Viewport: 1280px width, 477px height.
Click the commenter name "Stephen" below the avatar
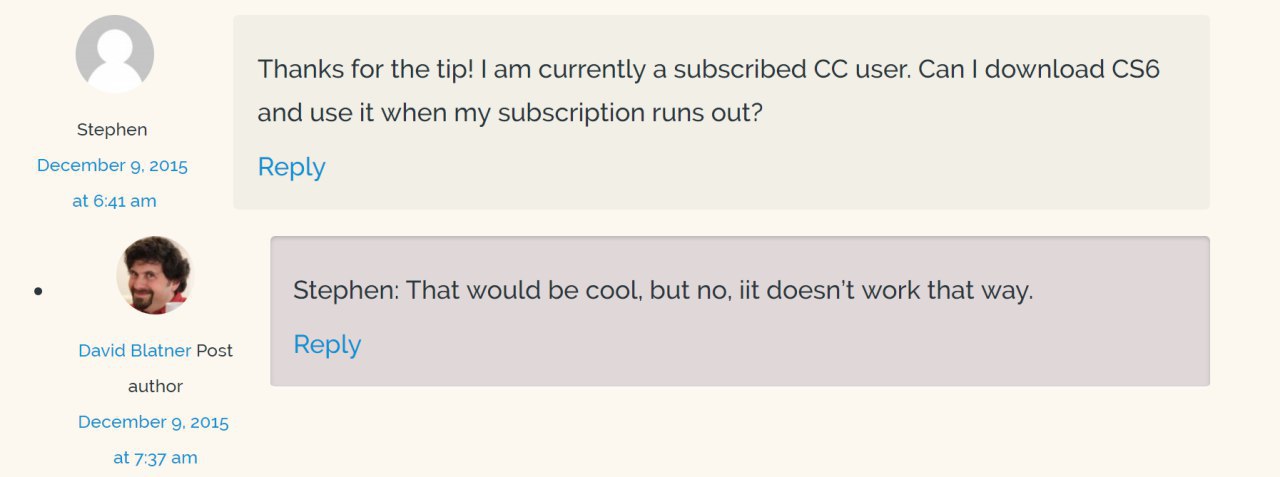(x=112, y=129)
